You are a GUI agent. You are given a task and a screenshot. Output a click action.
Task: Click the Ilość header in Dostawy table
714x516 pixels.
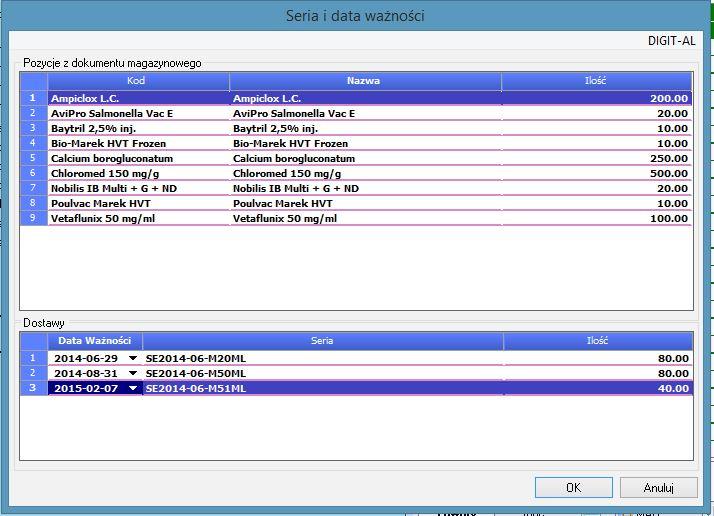click(598, 341)
